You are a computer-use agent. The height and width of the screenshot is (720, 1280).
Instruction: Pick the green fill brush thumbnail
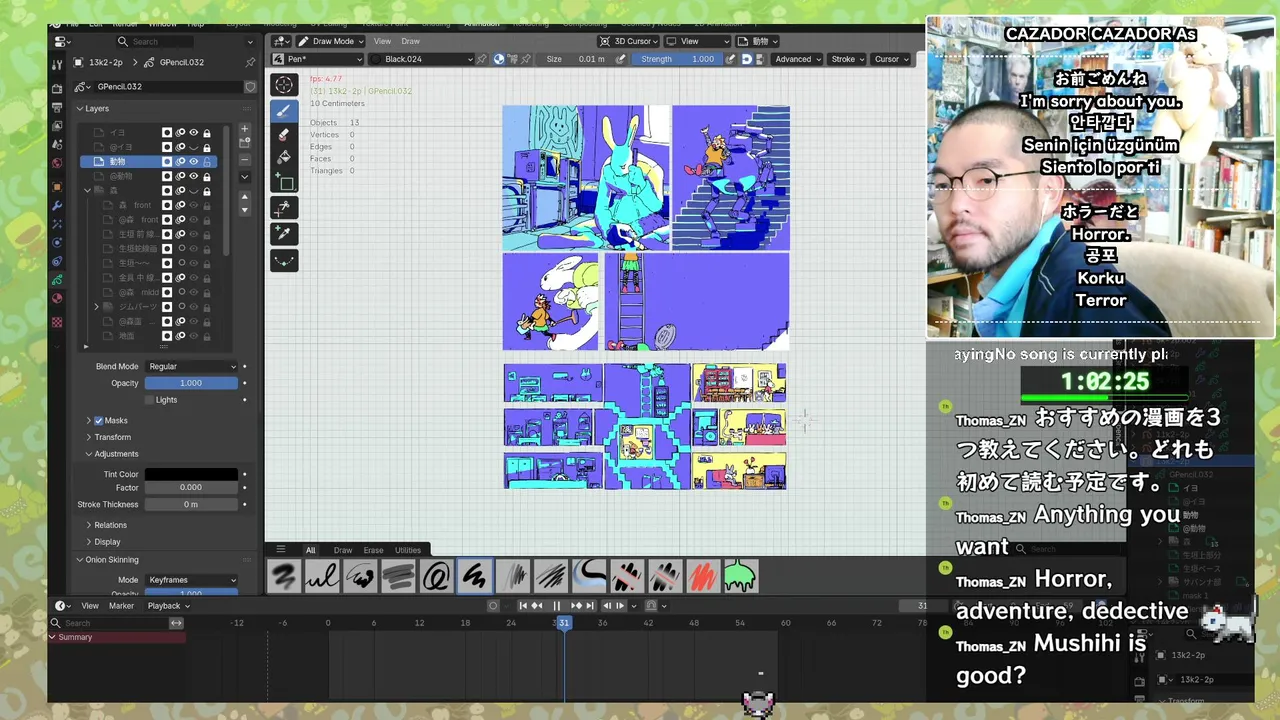740,576
